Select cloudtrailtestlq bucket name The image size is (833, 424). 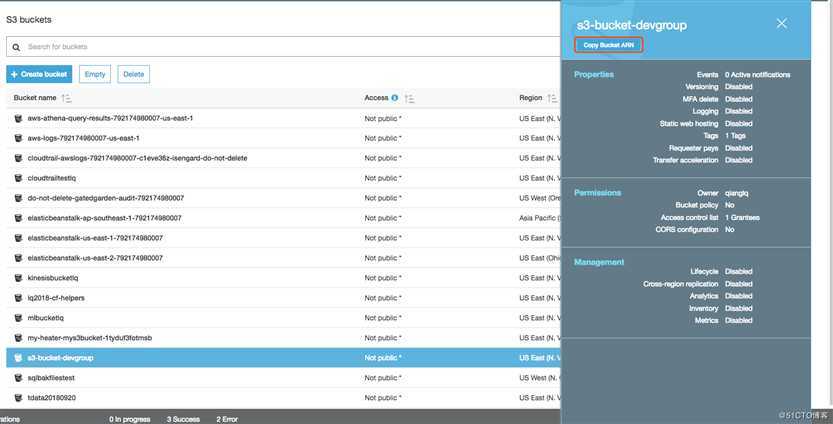[52, 178]
